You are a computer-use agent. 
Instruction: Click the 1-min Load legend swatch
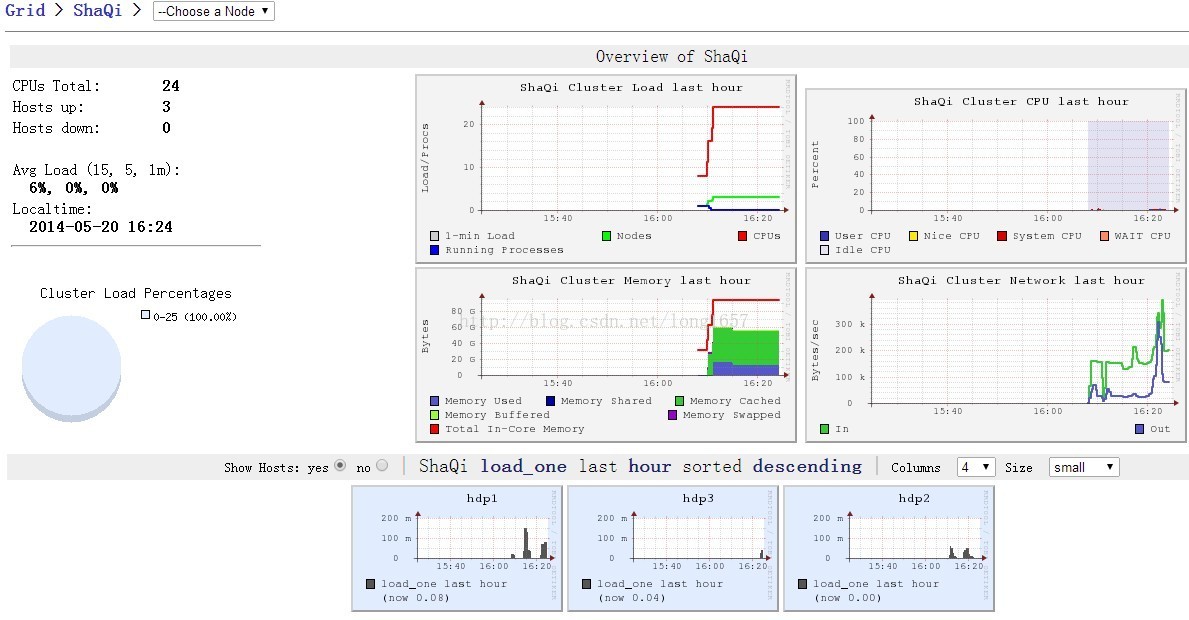(435, 236)
